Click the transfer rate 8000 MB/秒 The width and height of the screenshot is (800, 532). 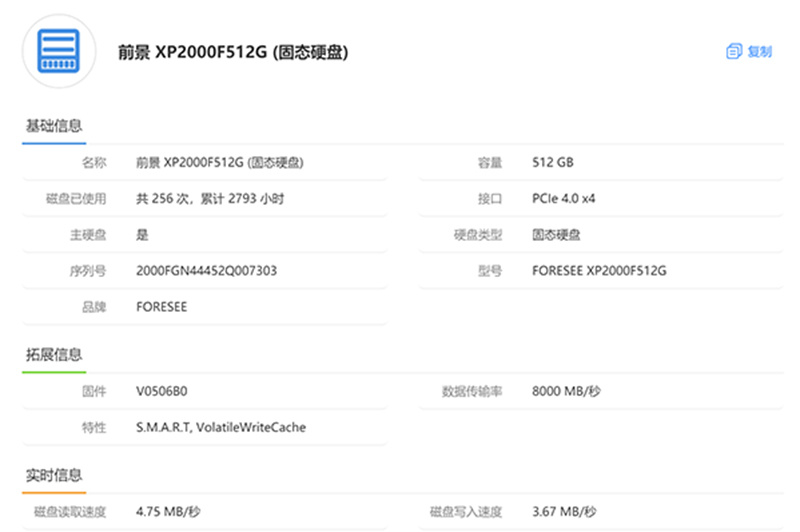566,391
